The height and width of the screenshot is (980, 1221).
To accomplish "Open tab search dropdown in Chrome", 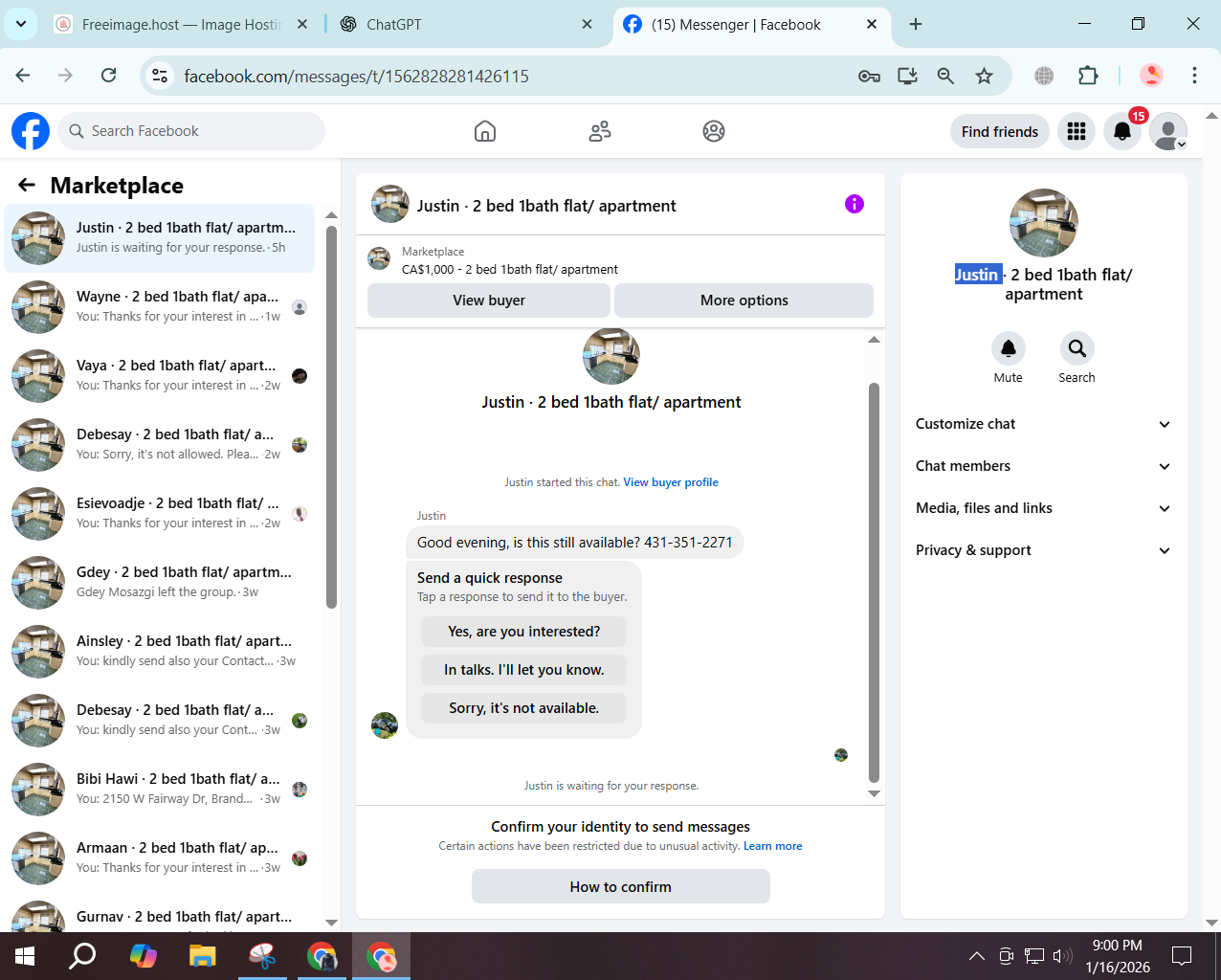I will pos(20,24).
